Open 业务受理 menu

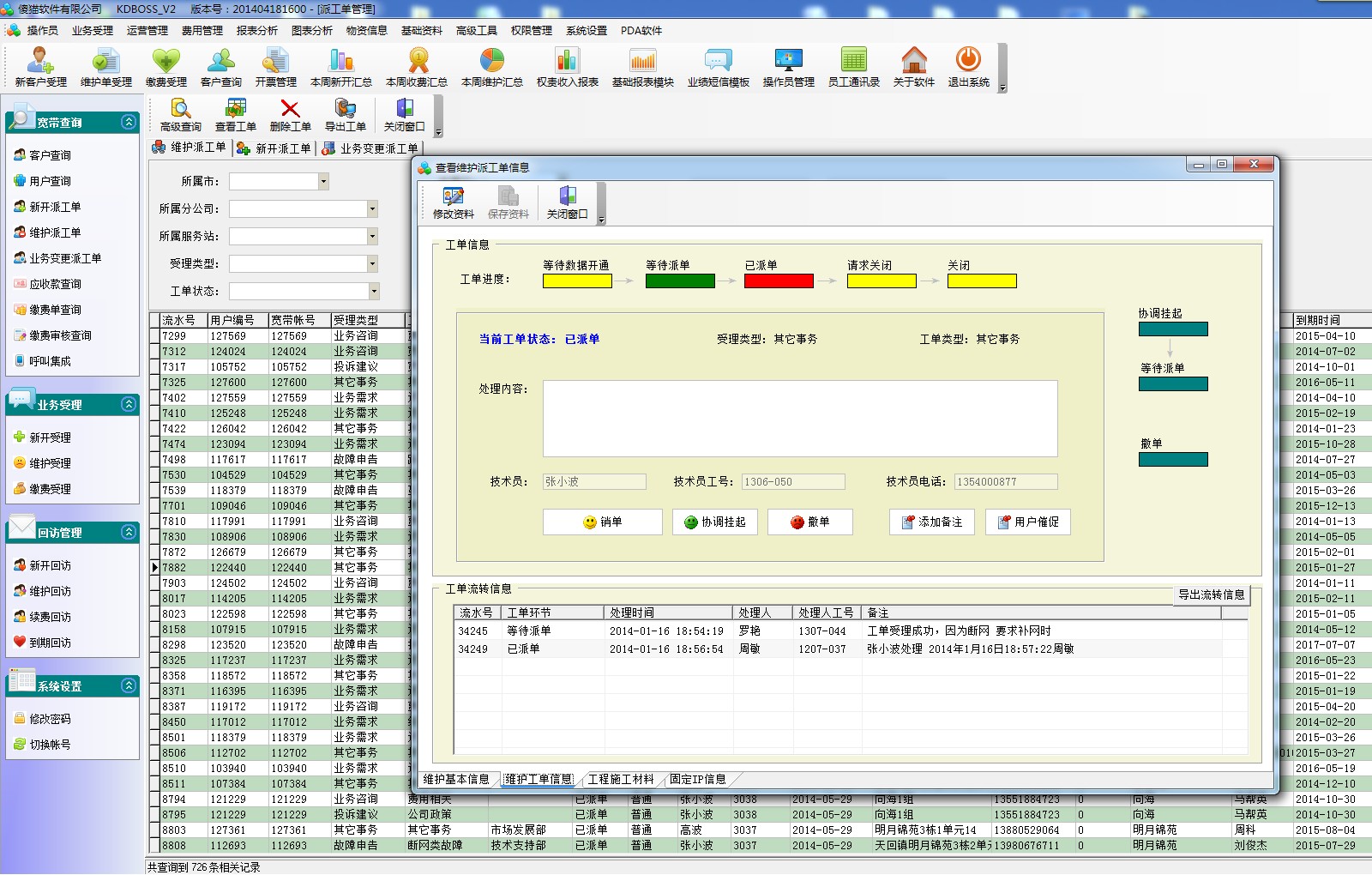(93, 30)
